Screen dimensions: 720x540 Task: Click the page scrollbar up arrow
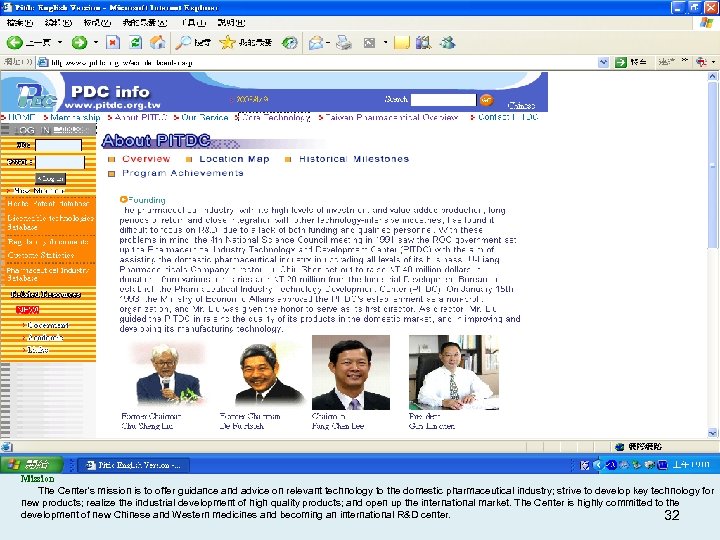tap(713, 77)
